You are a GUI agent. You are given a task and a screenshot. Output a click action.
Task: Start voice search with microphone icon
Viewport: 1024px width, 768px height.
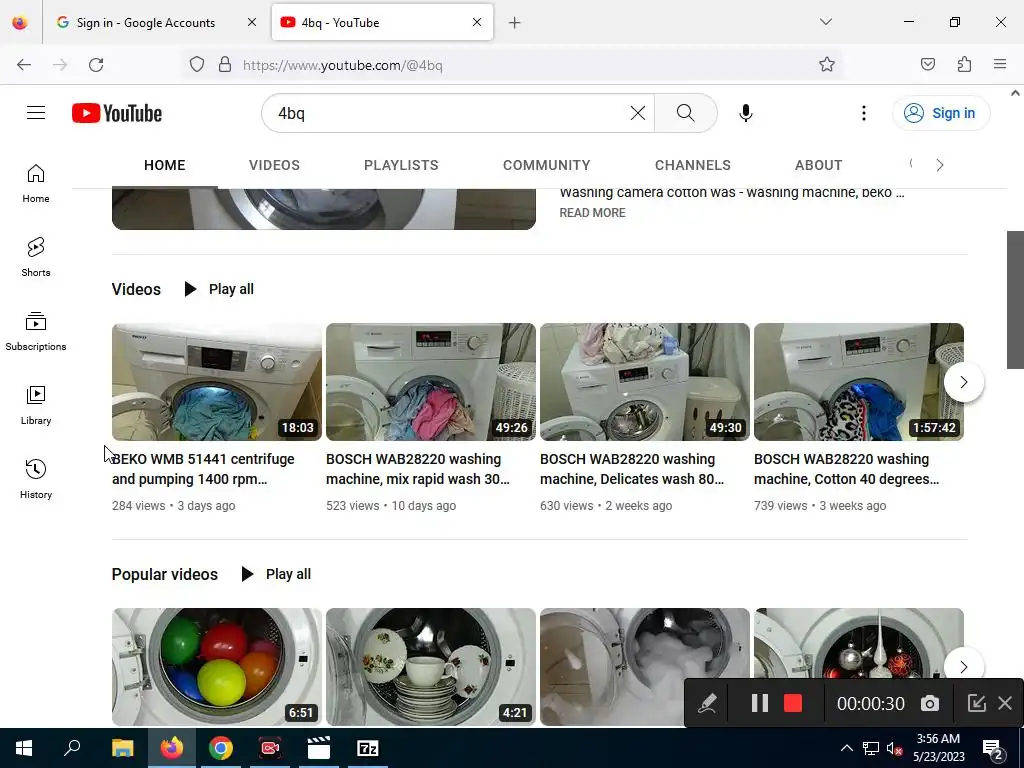coord(746,113)
